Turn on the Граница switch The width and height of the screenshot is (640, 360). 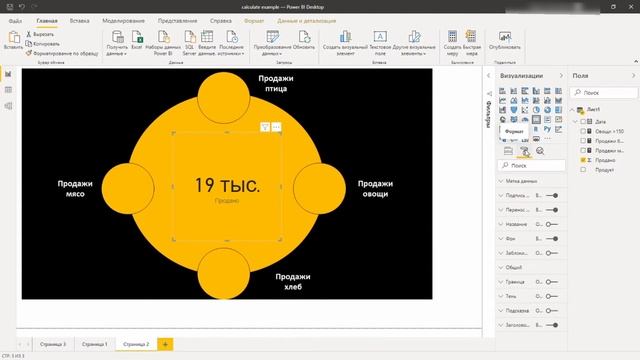[x=552, y=282]
